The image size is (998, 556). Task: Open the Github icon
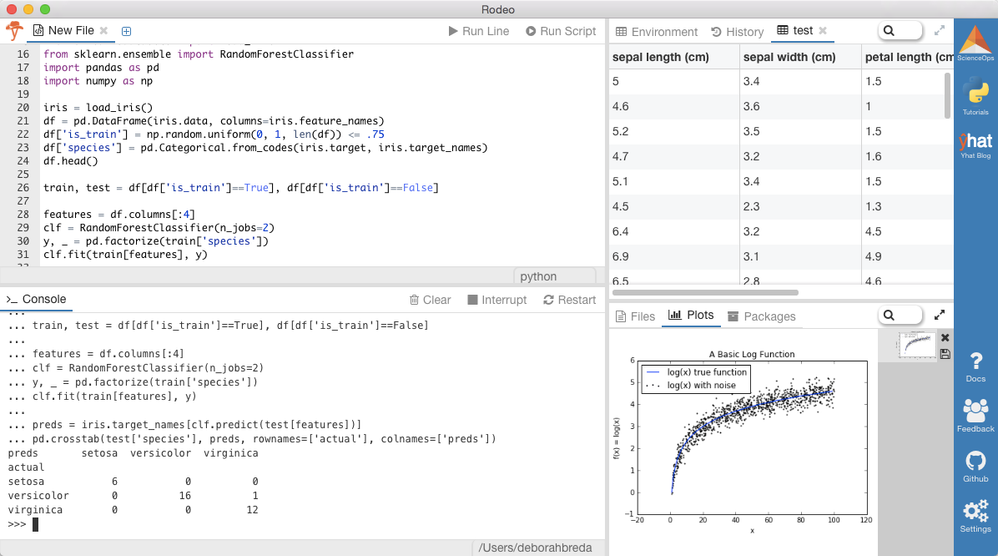975,467
